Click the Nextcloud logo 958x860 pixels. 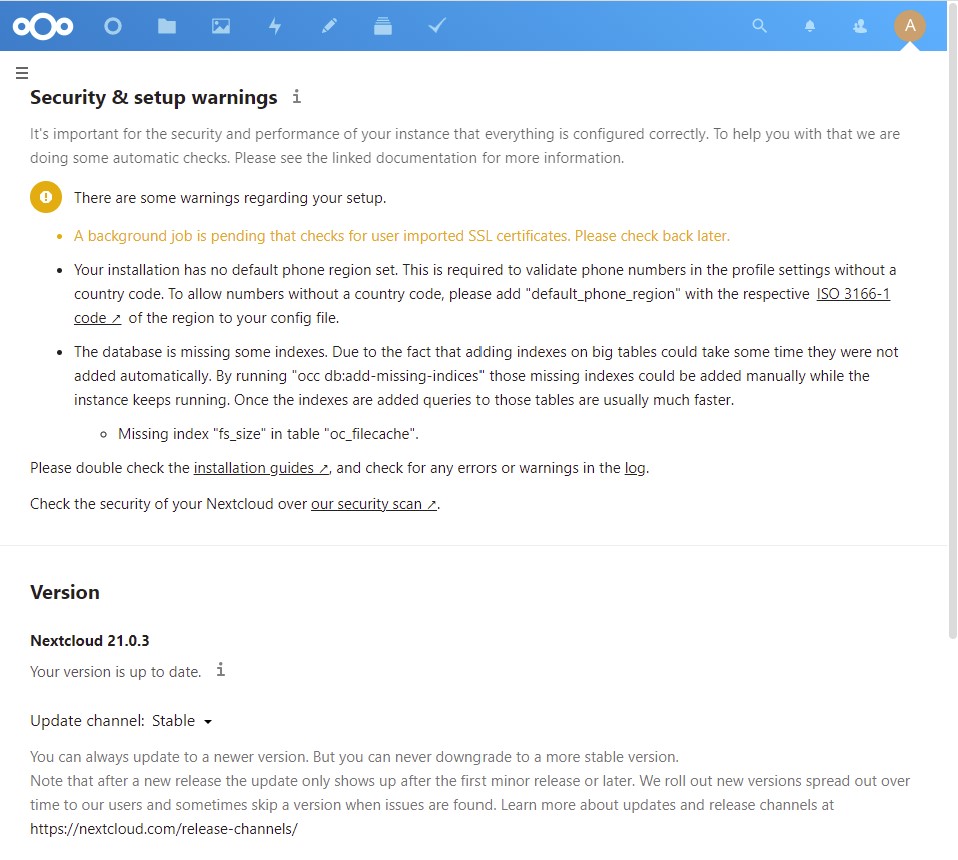[x=43, y=26]
